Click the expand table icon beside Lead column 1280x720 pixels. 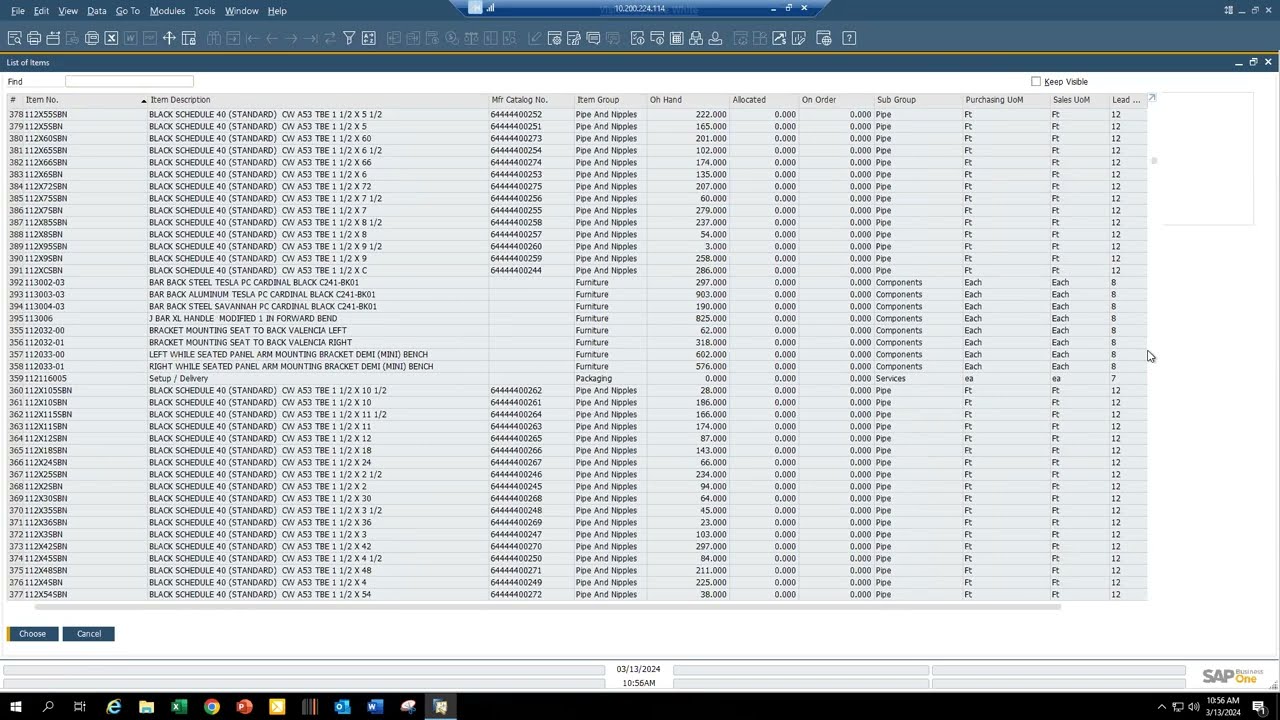pyautogui.click(x=1152, y=98)
